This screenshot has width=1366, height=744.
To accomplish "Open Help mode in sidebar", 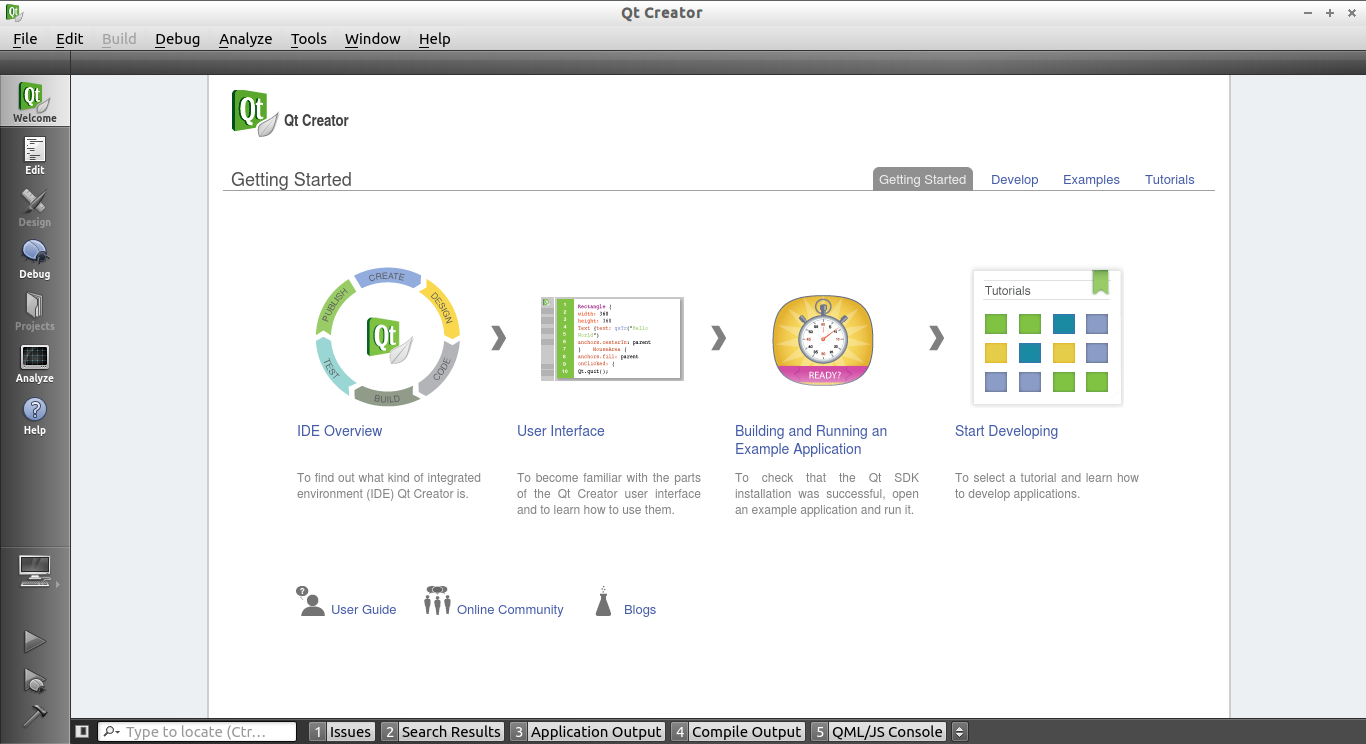I will click(x=35, y=414).
